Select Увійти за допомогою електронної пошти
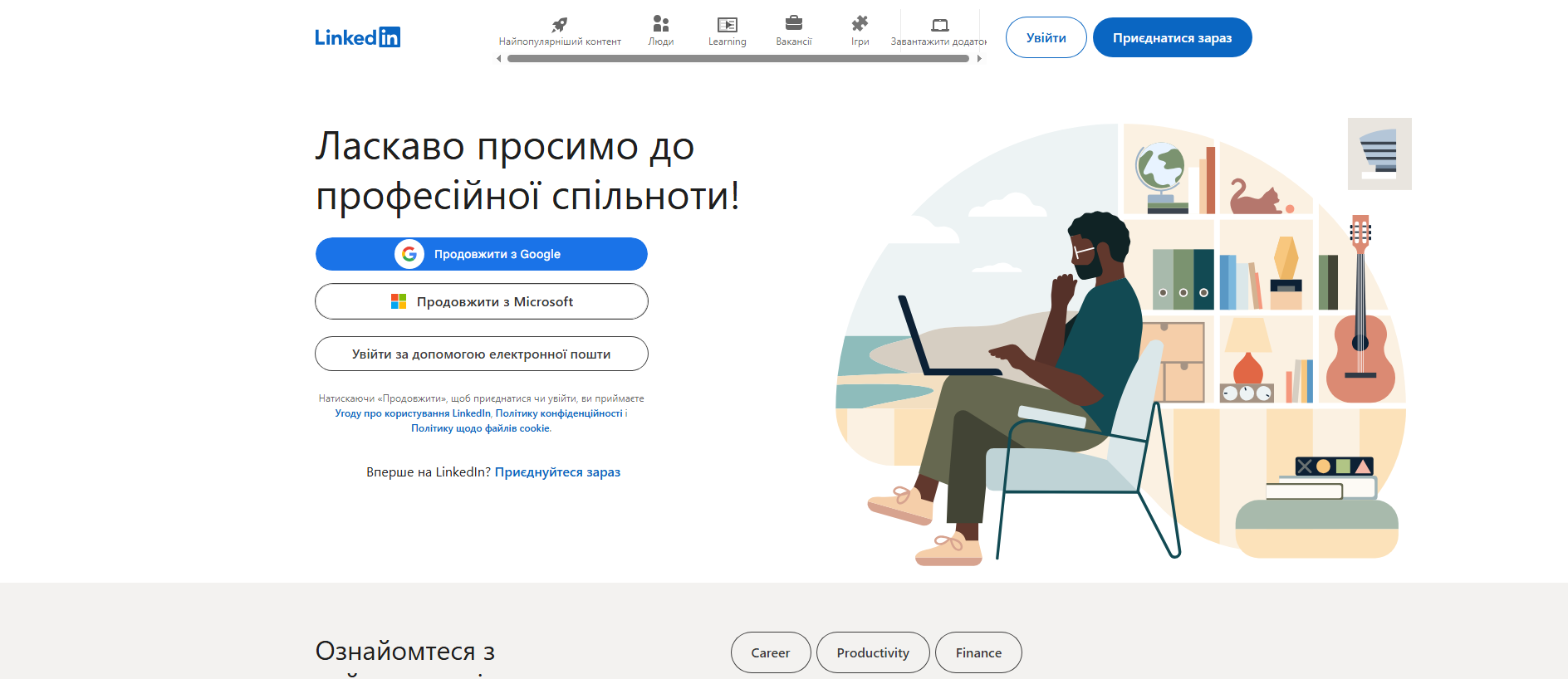The height and width of the screenshot is (679, 1568). coord(482,354)
